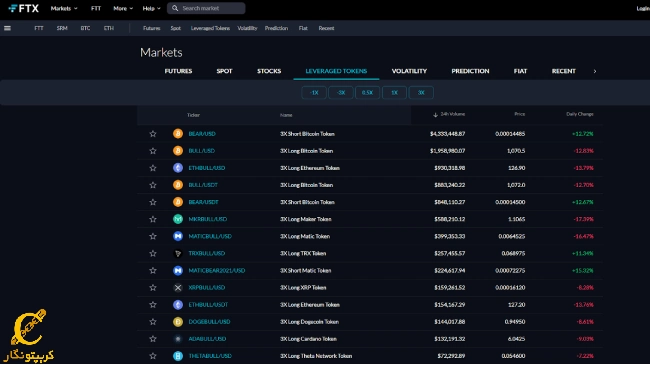Click the FTX logo
Viewport: 650px width, 365px height.
click(x=24, y=8)
